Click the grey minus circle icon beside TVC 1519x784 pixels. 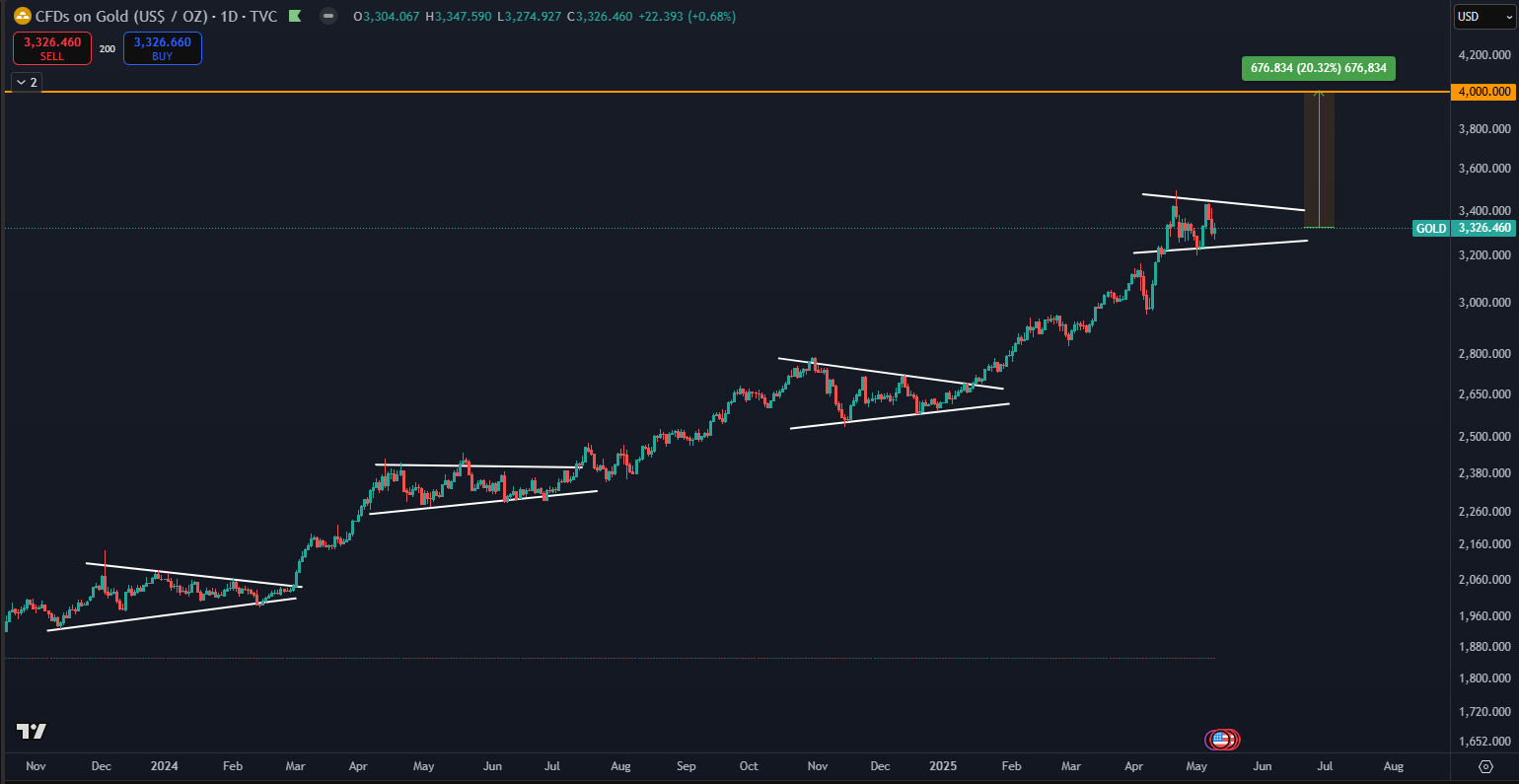coord(329,16)
